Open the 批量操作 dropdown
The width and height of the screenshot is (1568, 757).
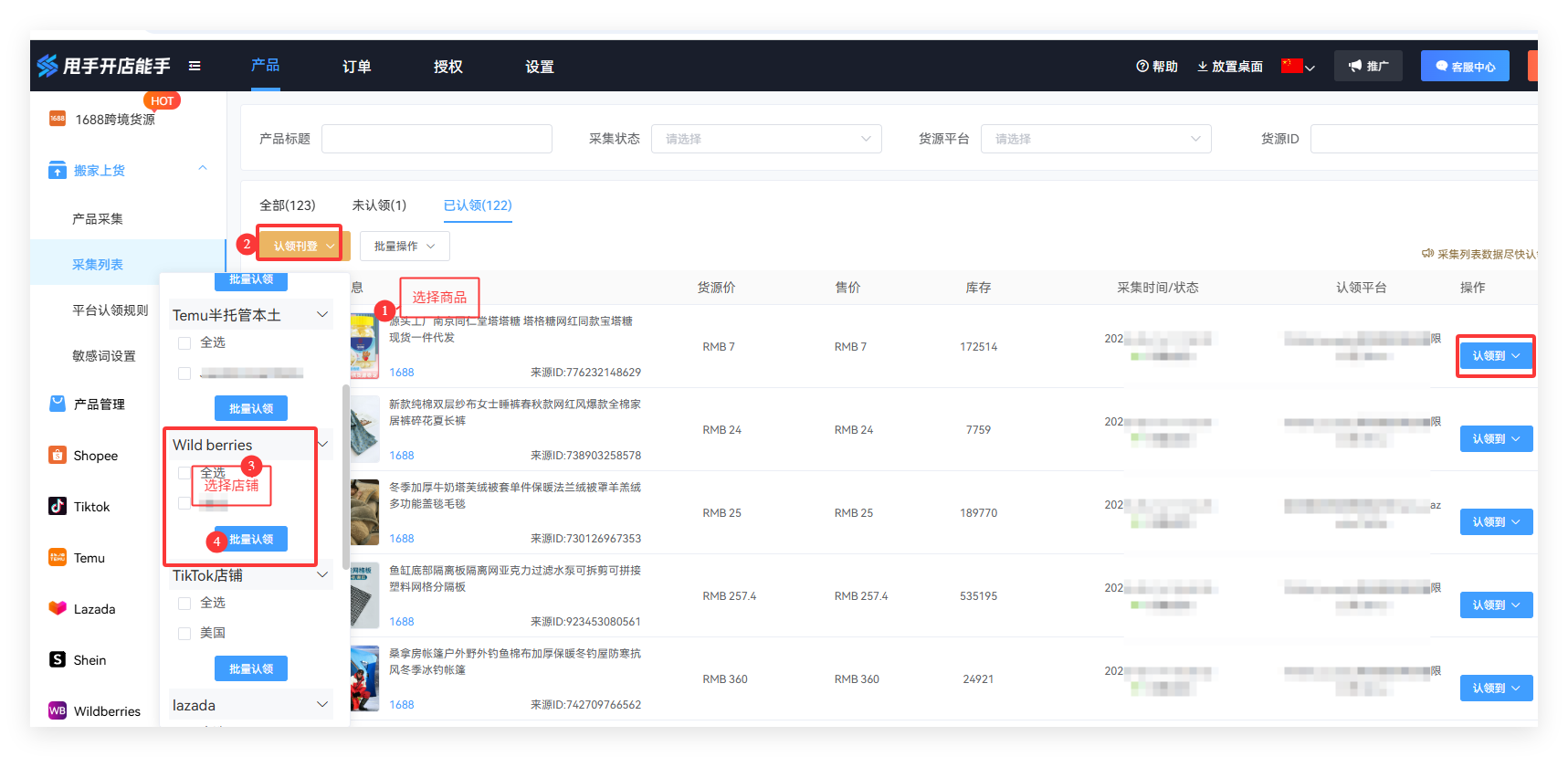pos(405,246)
